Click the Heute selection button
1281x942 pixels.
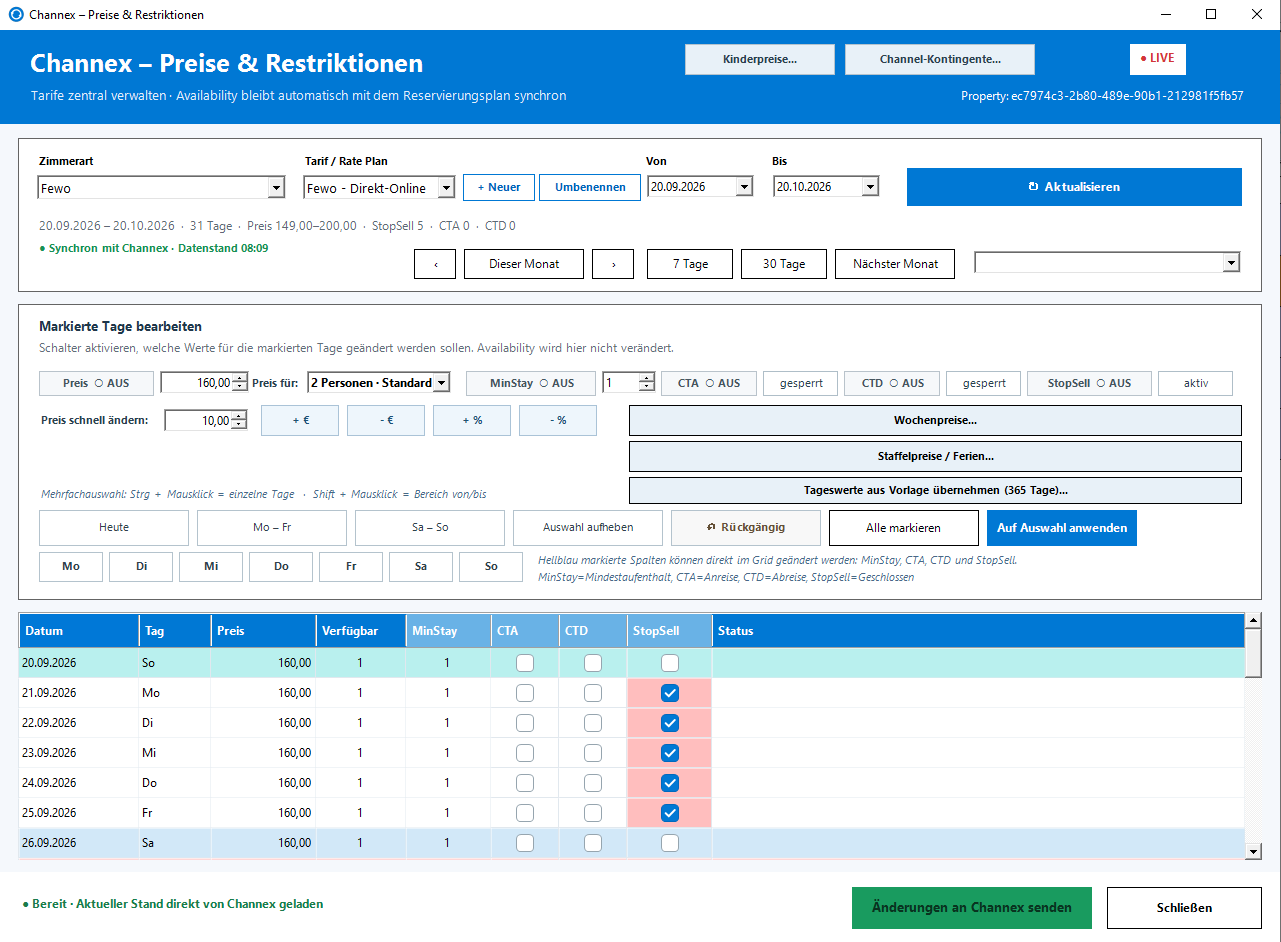point(114,527)
